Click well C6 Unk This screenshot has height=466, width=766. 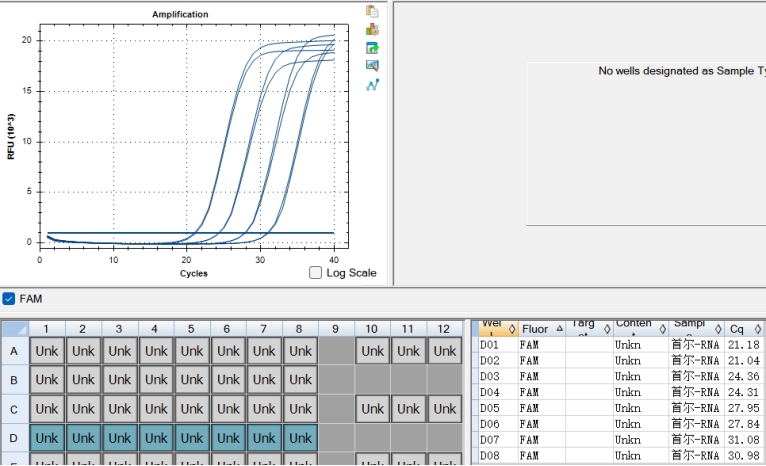click(228, 409)
